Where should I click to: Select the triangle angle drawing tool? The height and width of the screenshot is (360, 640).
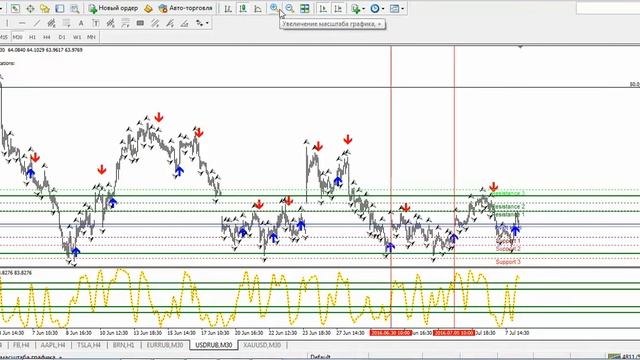(x=184, y=23)
